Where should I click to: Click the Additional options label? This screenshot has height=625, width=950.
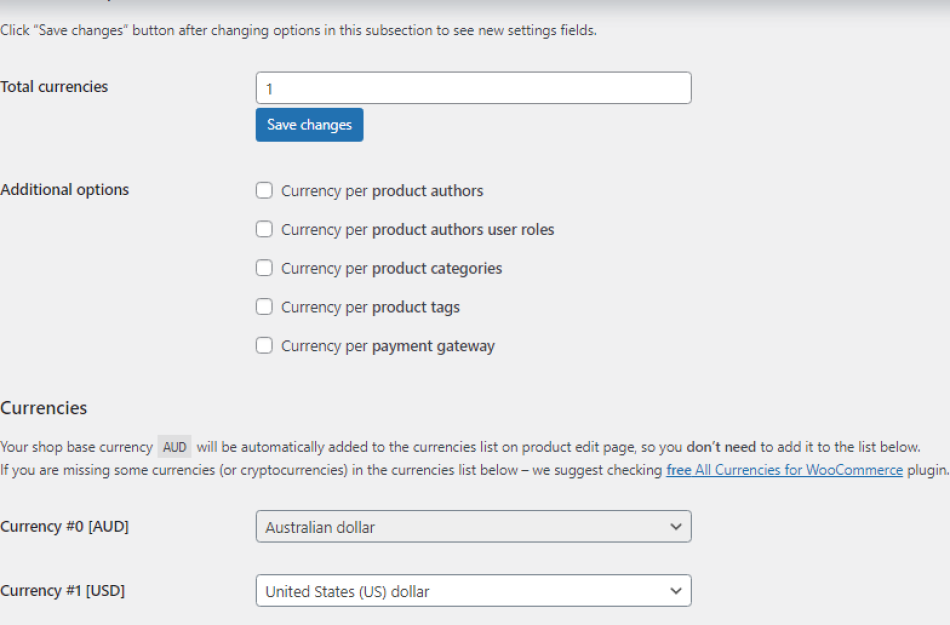[x=64, y=189]
